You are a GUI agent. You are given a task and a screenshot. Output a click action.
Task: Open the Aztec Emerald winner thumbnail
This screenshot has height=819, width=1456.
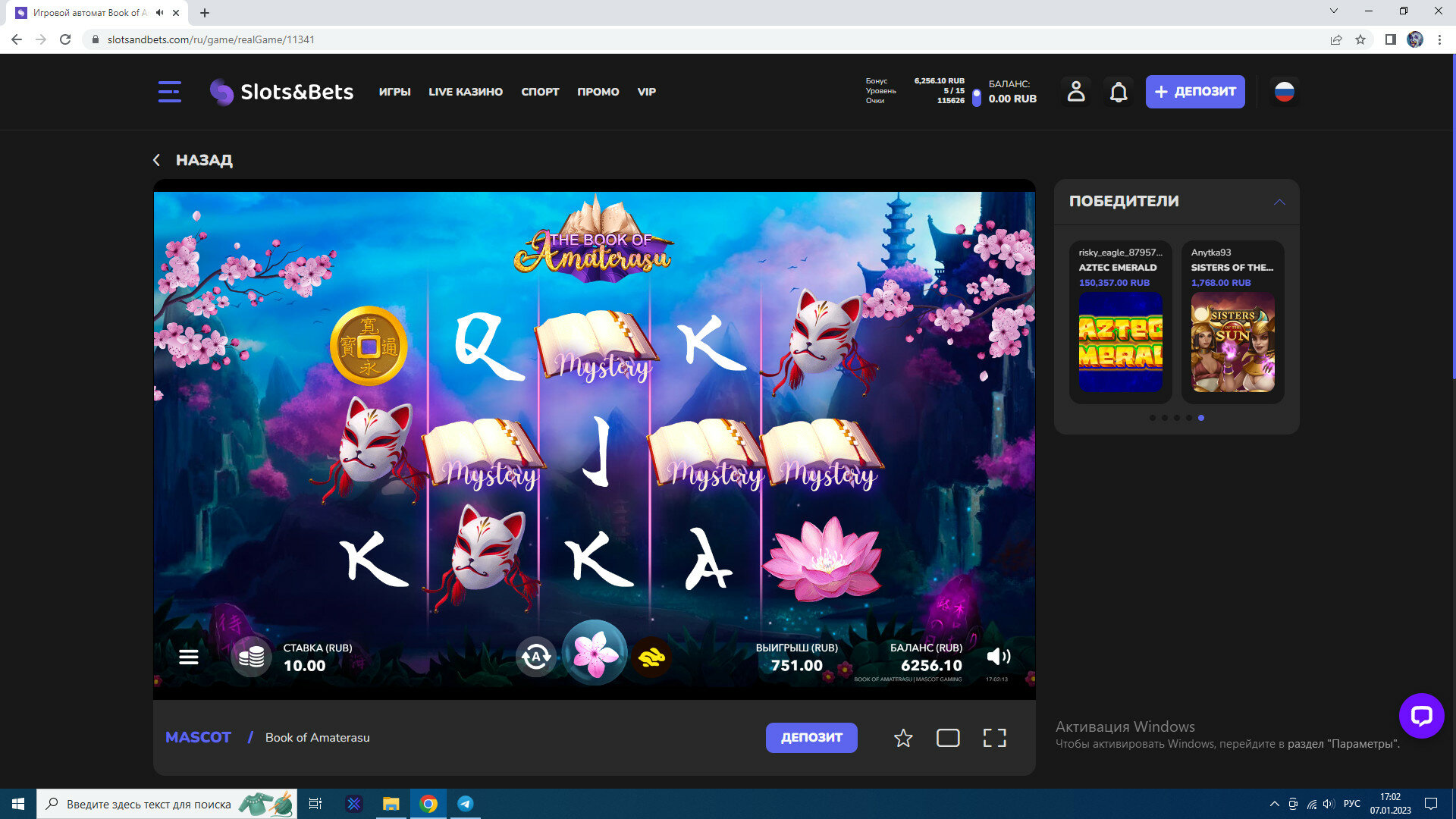(1120, 342)
